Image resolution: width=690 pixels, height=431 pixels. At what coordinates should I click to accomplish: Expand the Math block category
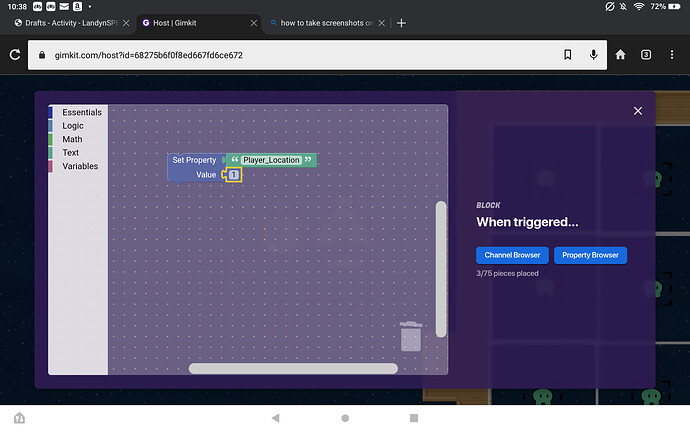pyautogui.click(x=72, y=139)
